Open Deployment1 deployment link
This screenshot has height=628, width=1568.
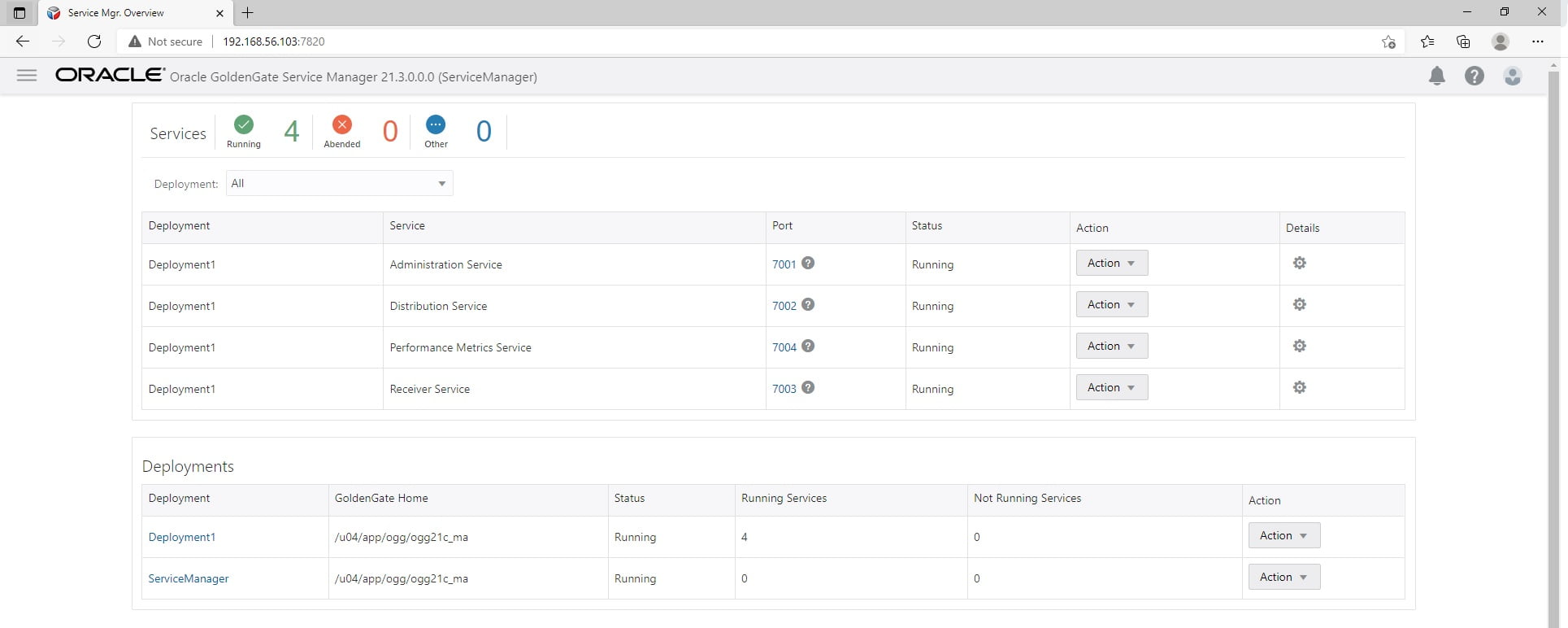182,537
